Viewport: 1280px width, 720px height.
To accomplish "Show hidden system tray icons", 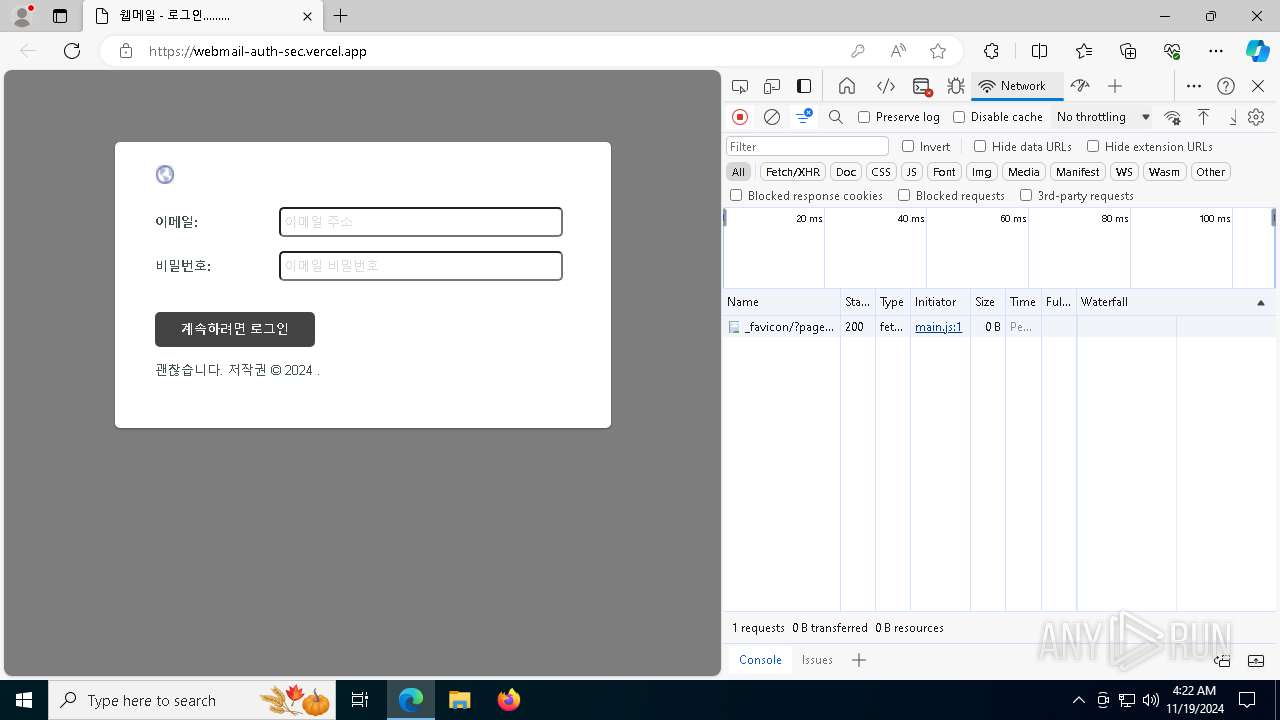I will tap(1078, 700).
